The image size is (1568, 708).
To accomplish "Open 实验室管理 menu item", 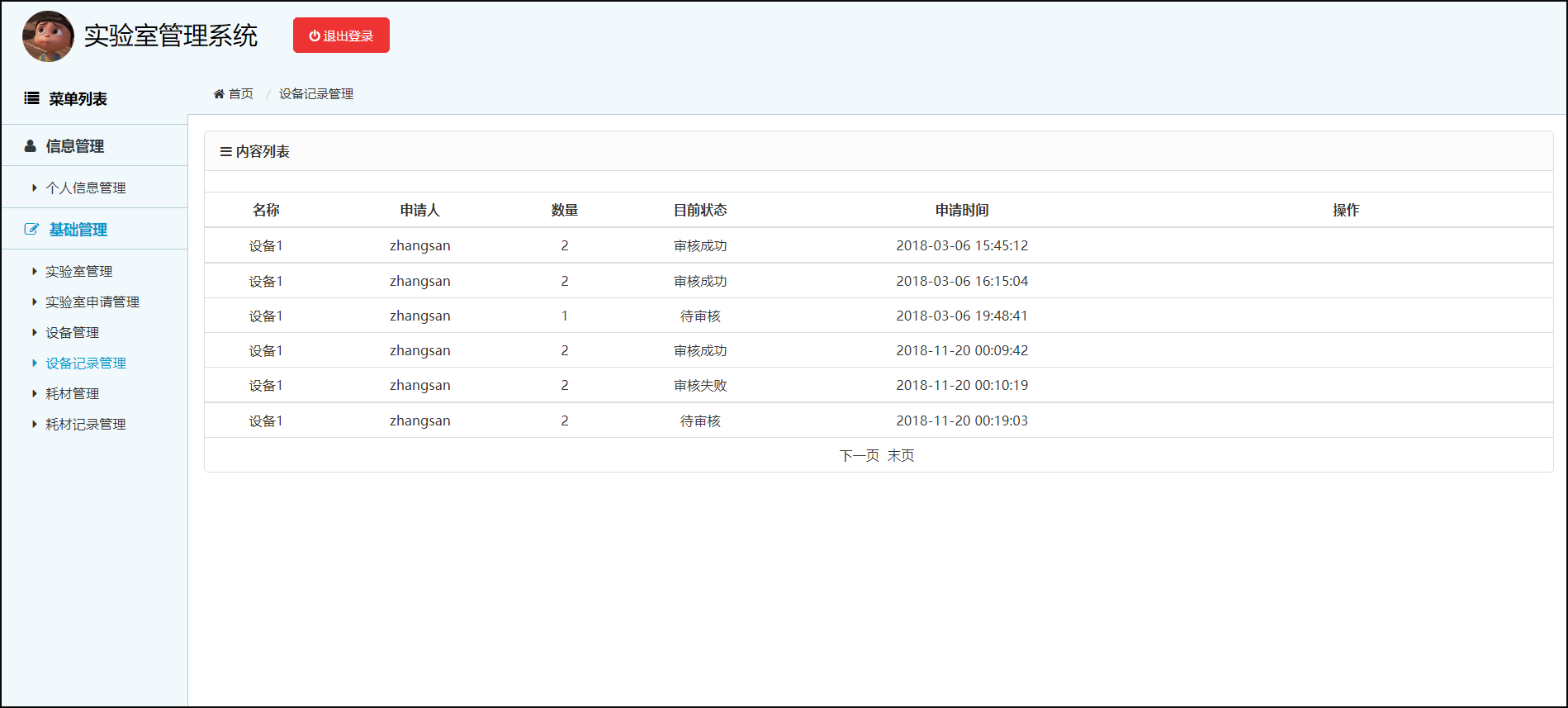I will click(79, 272).
